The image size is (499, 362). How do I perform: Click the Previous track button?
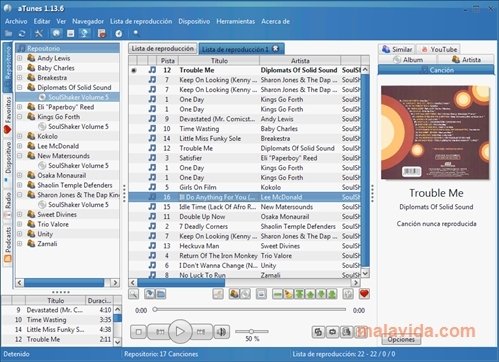160,332
